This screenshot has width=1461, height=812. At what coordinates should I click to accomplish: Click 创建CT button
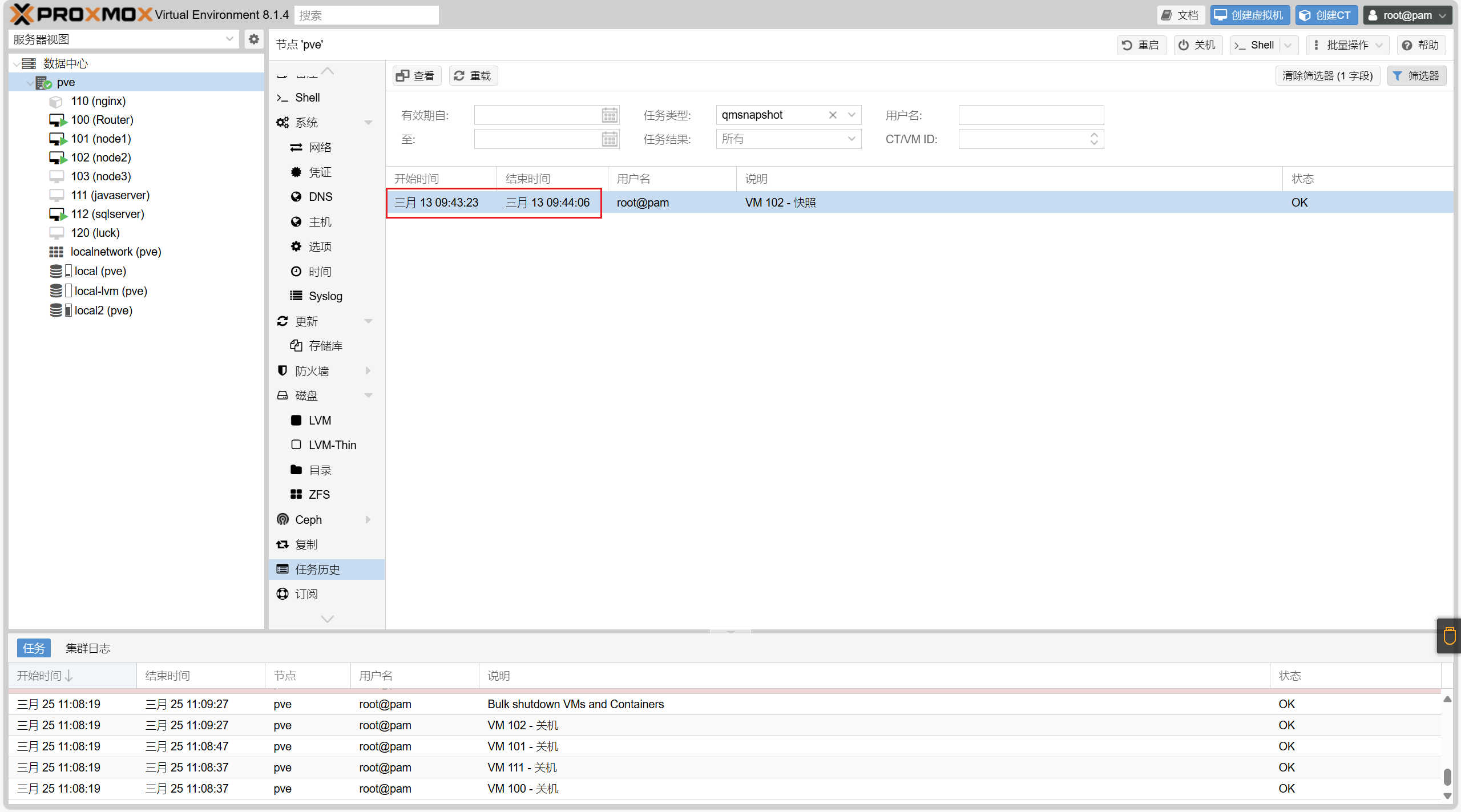pyautogui.click(x=1325, y=15)
